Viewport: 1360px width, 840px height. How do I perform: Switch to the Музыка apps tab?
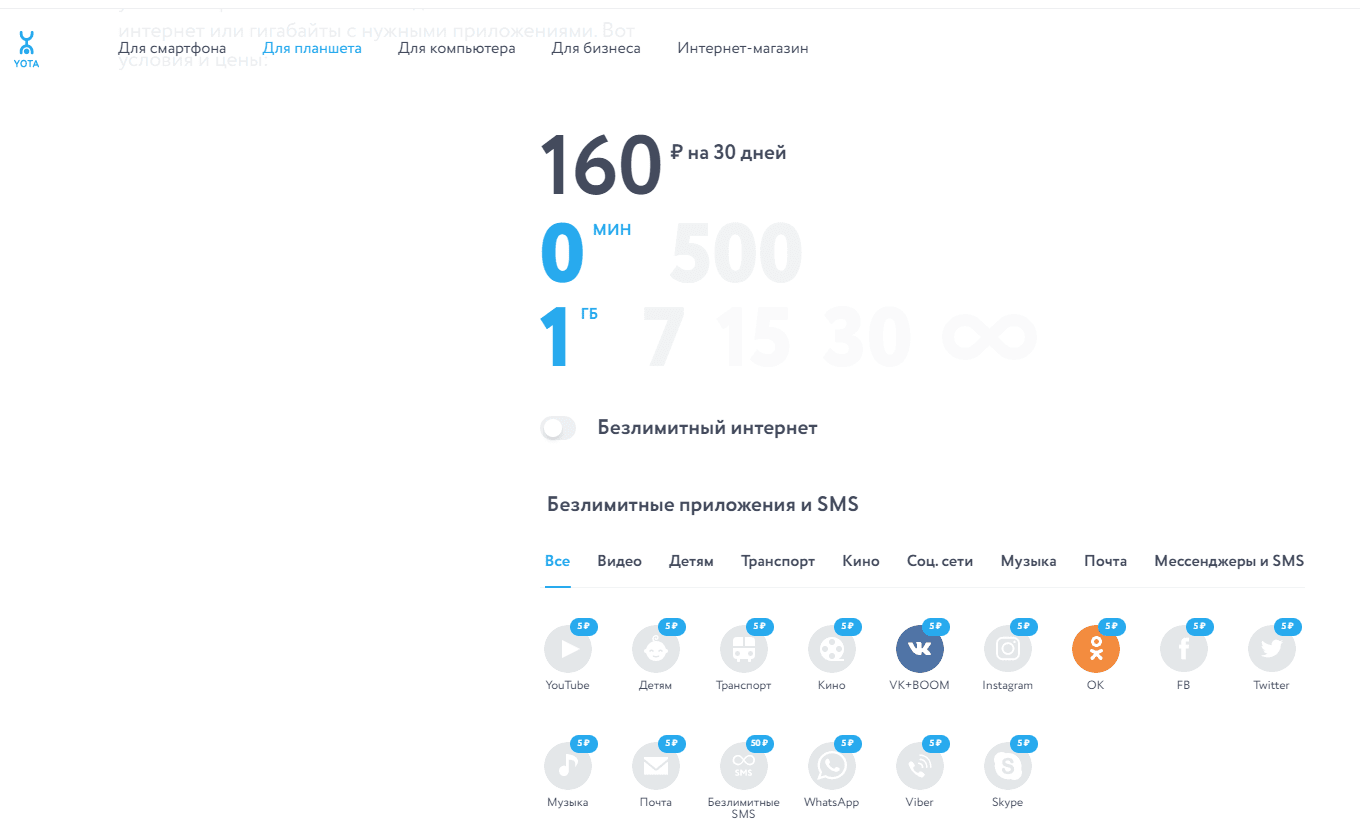click(x=1028, y=561)
